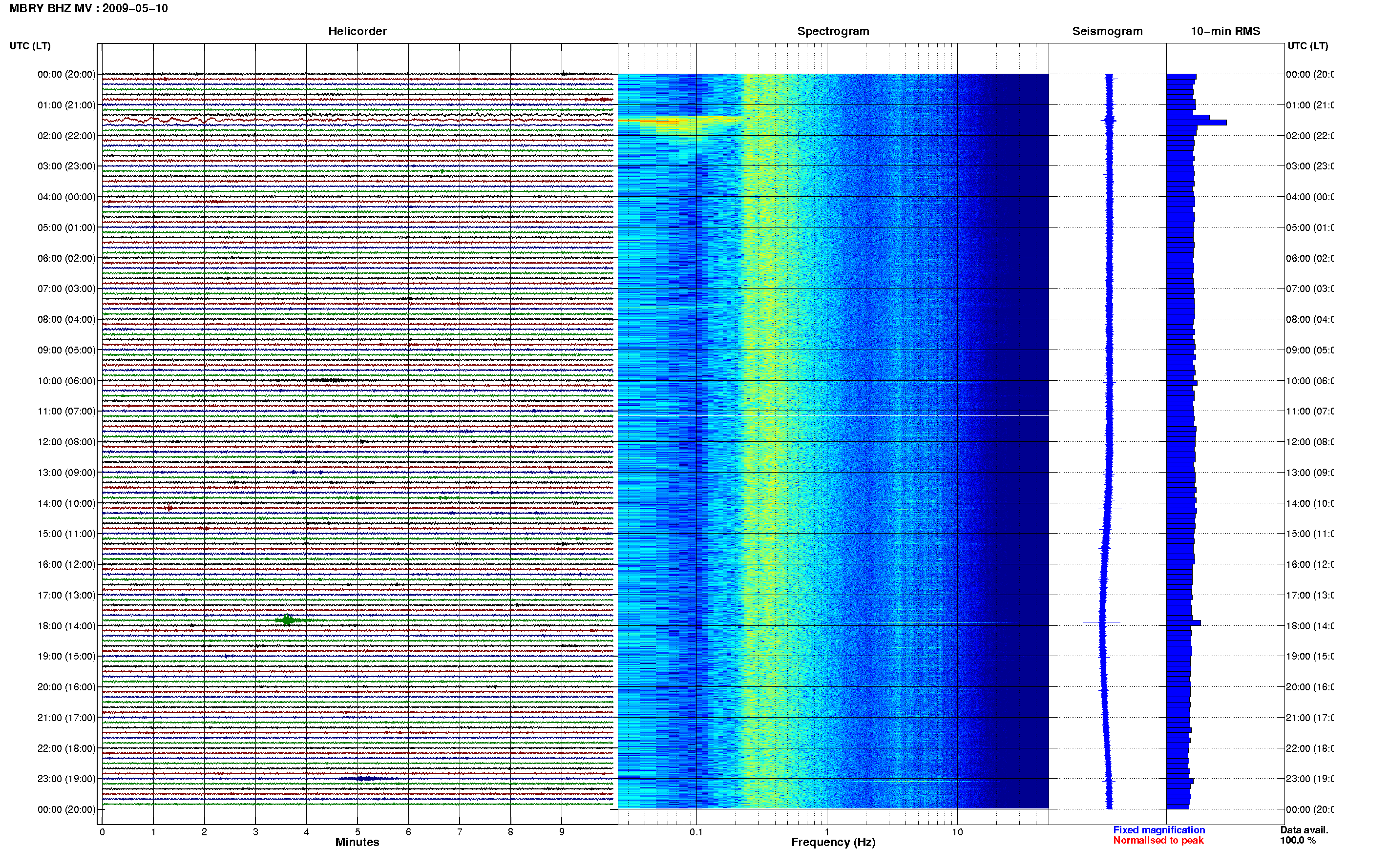Click the 100.0 % availability value
Screen dimensions: 1389x868
(1298, 841)
